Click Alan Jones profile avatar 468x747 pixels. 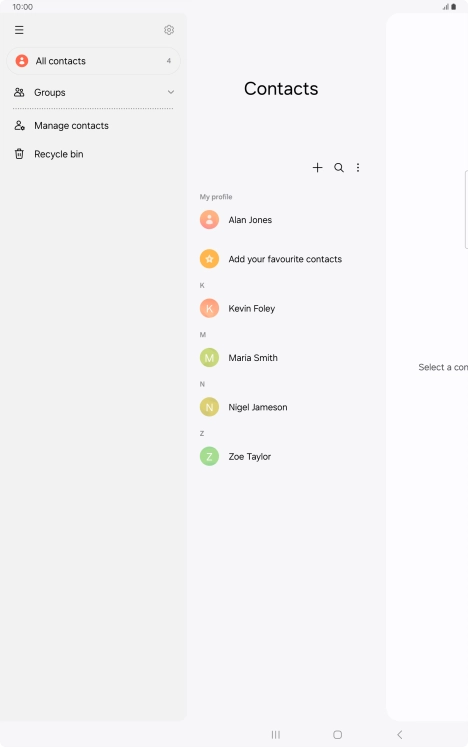point(209,220)
